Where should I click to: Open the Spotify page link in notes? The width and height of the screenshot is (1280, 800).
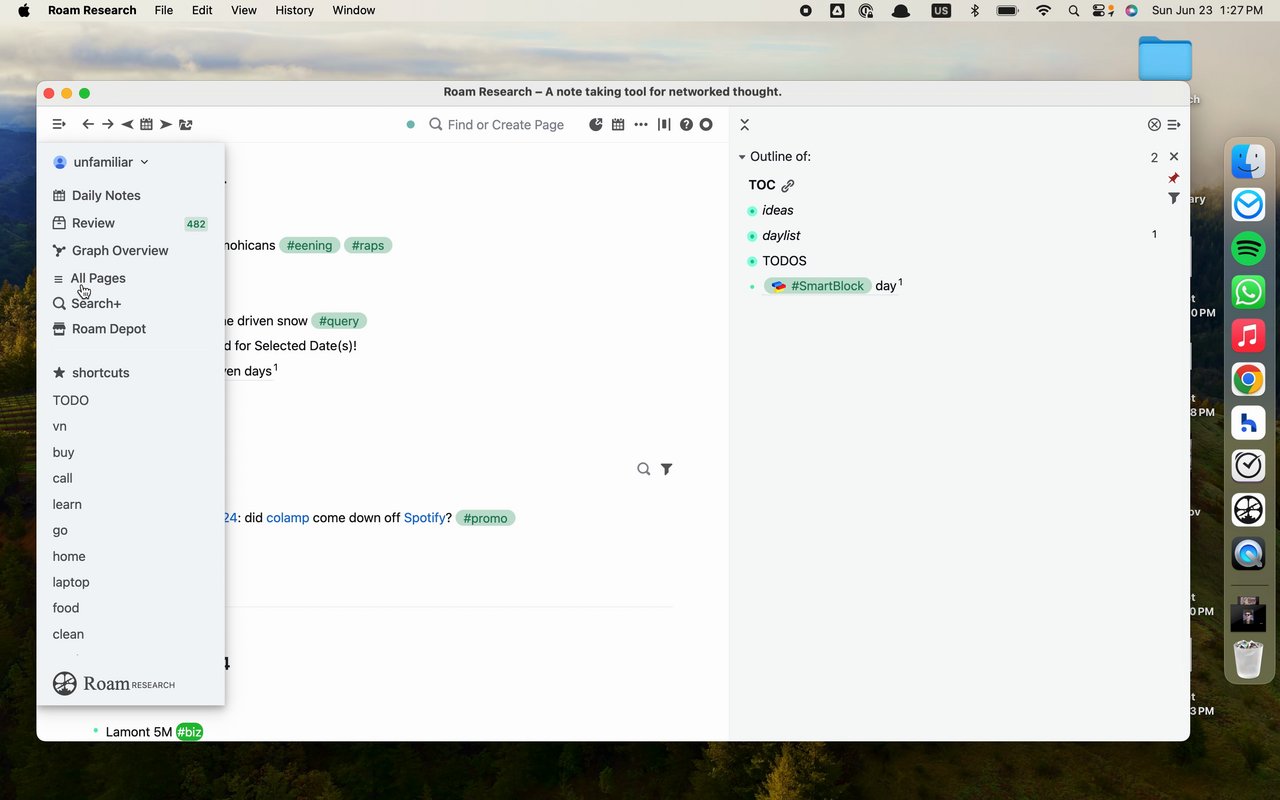click(425, 518)
